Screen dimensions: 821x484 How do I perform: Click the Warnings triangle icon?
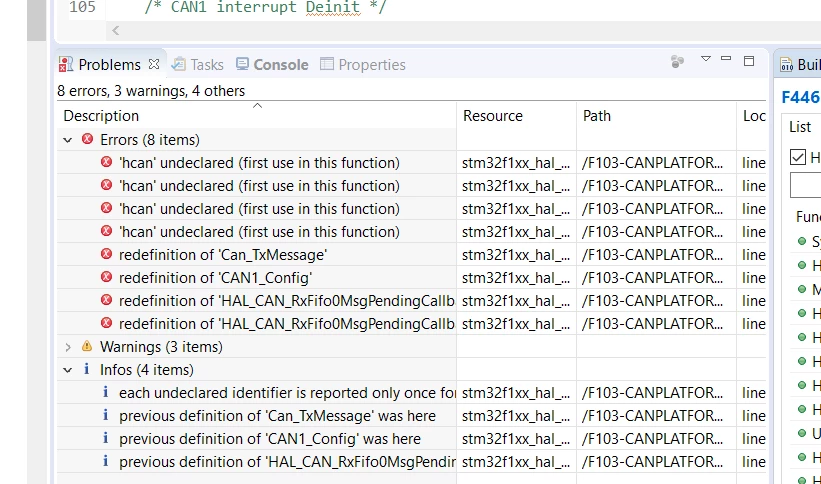click(87, 346)
